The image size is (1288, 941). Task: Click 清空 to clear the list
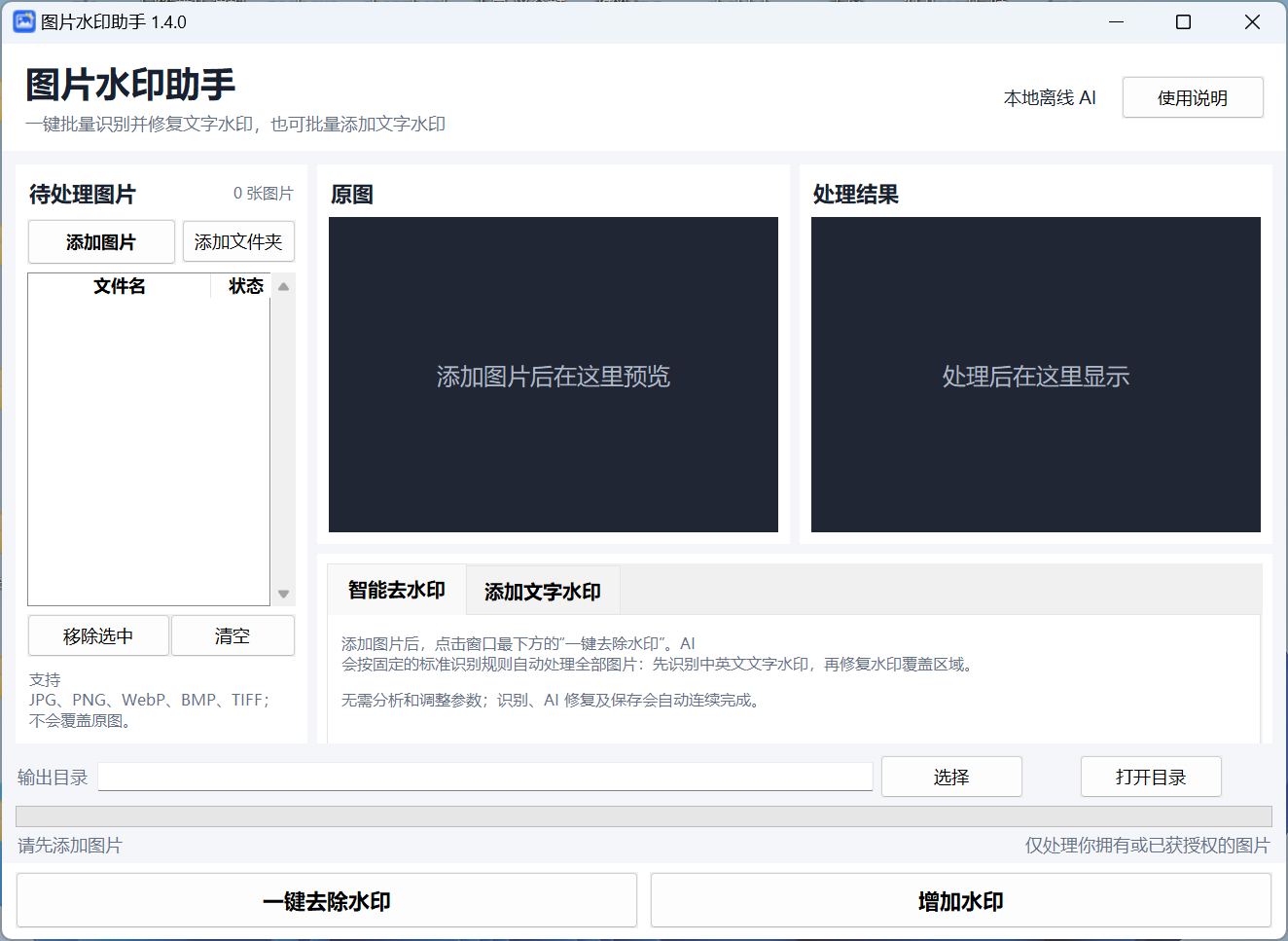[x=233, y=635]
